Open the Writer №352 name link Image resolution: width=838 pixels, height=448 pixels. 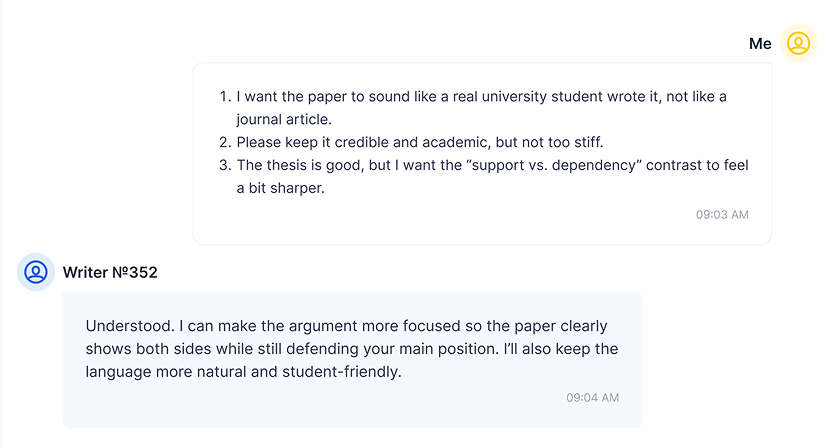click(110, 272)
